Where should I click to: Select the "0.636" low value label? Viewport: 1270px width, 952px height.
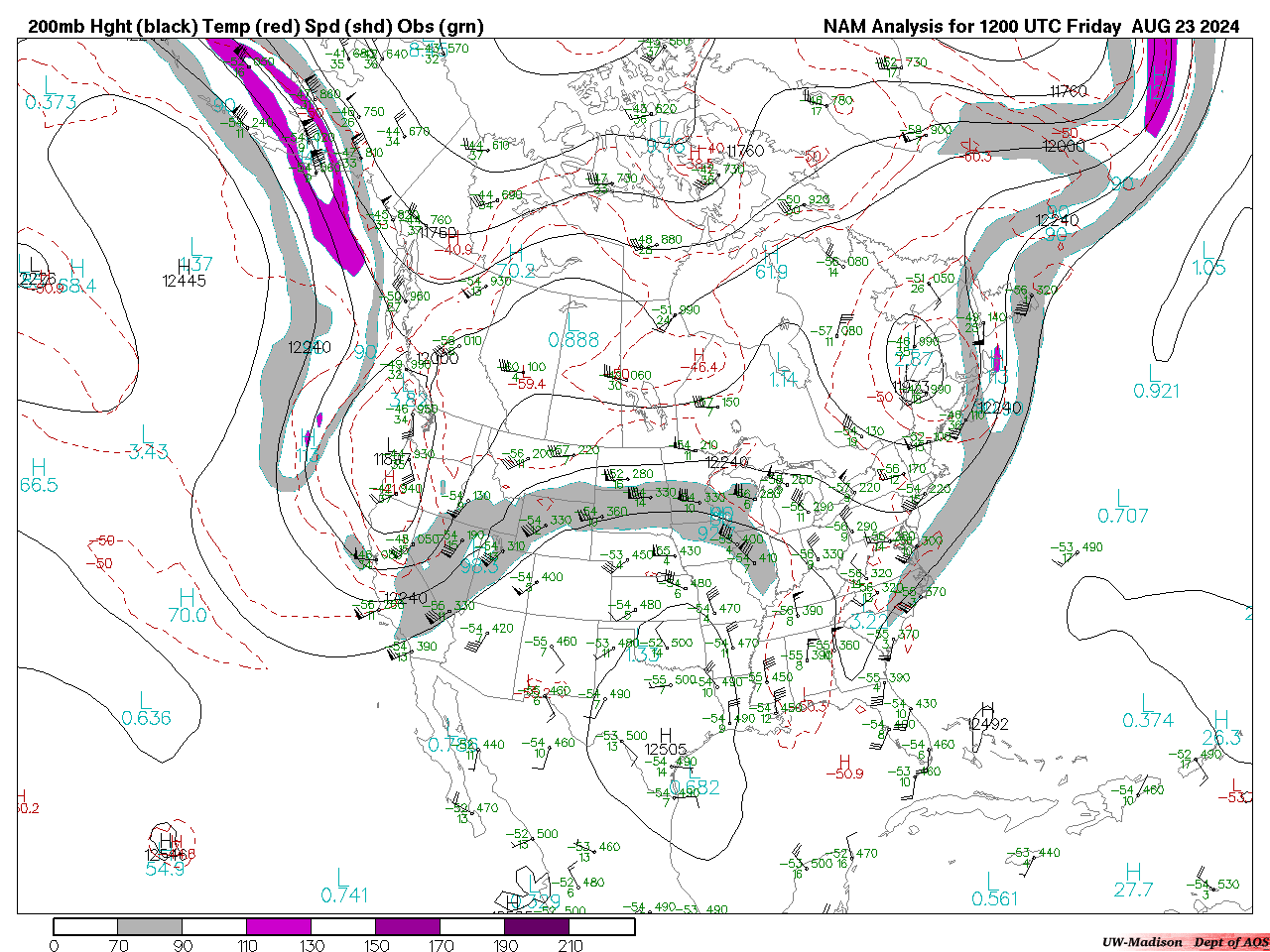coord(146,719)
